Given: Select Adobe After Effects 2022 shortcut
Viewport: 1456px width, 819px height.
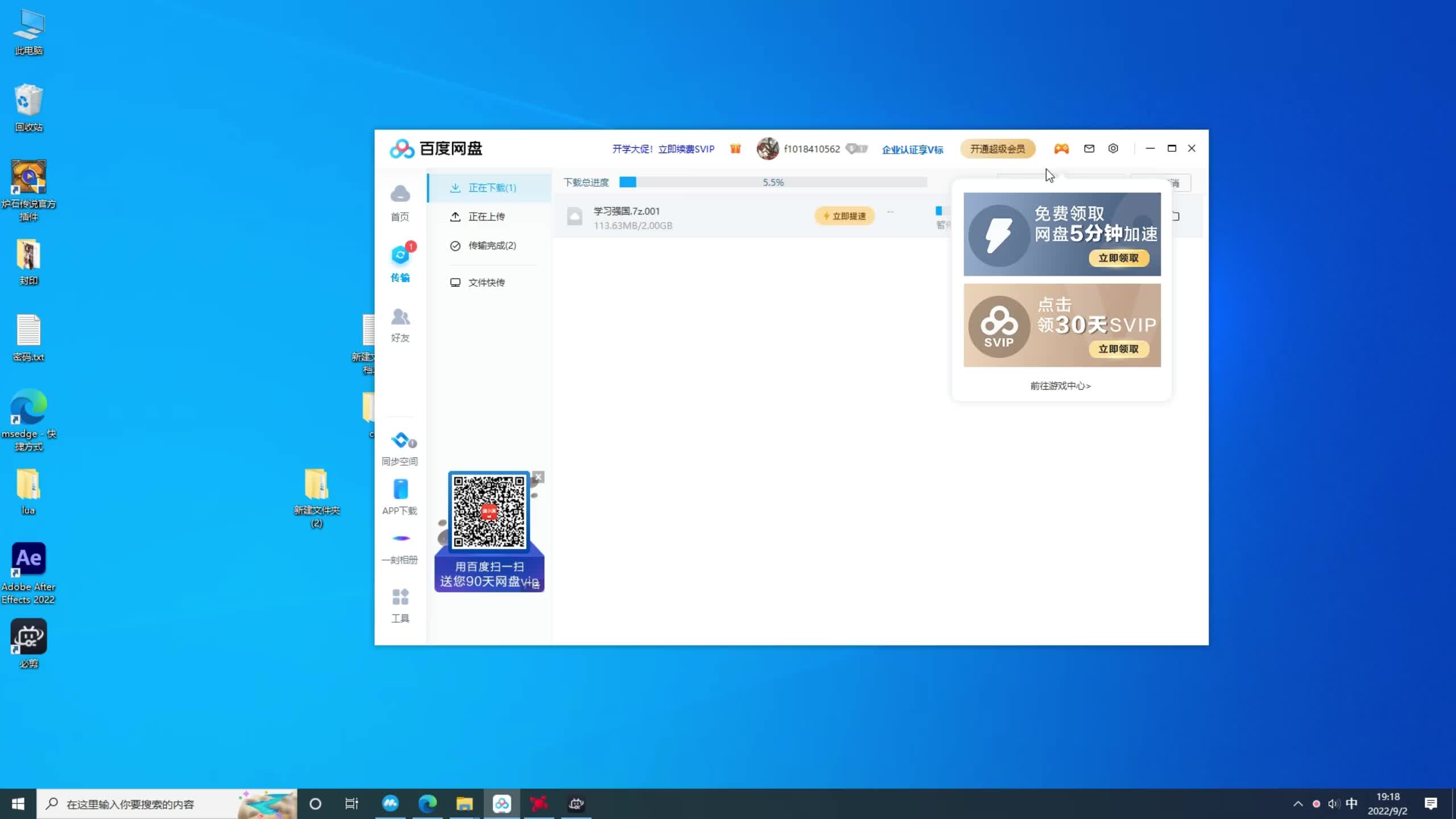Looking at the screenshot, I should click(28, 573).
